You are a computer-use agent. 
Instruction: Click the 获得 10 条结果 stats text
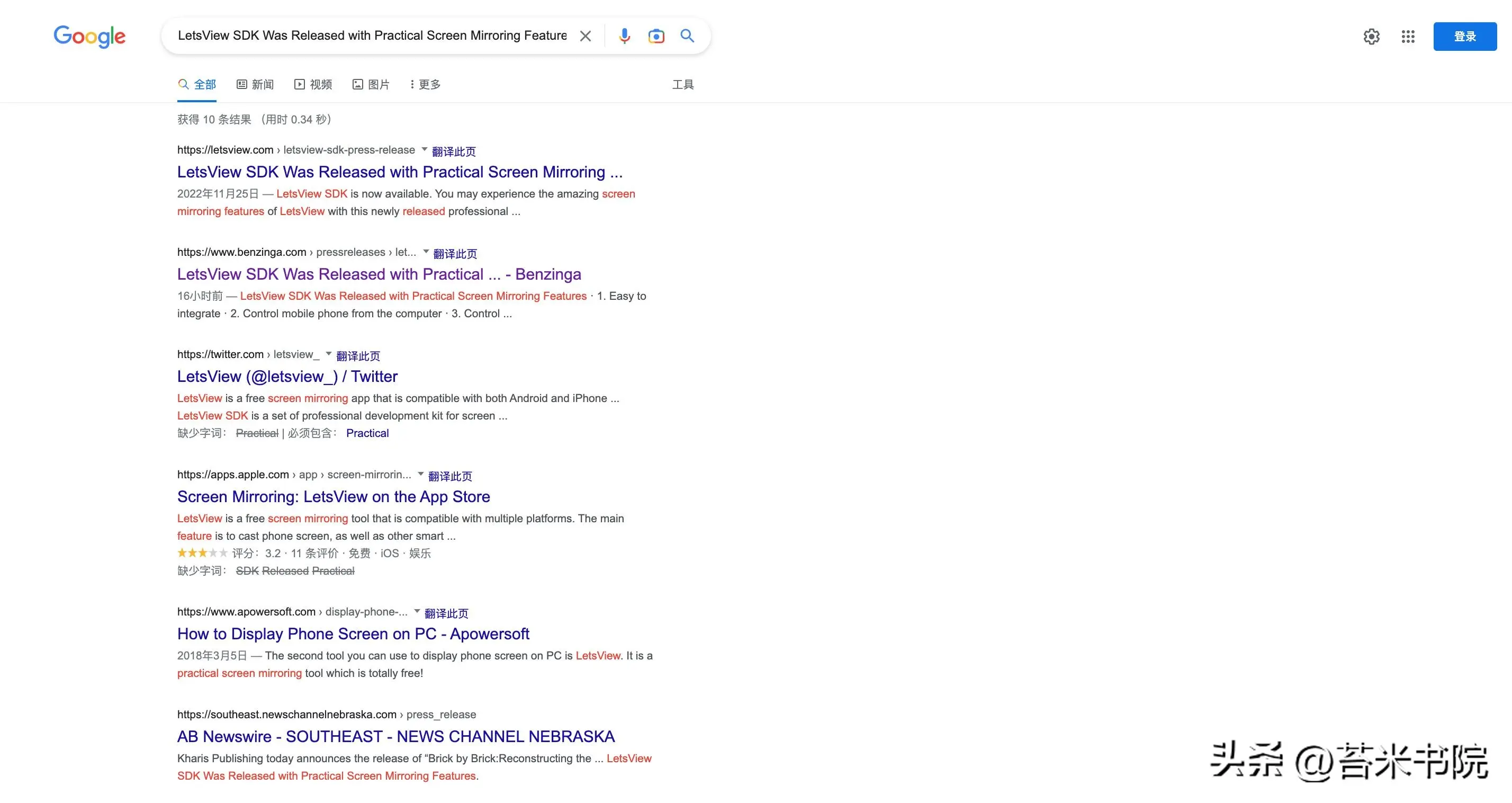[x=255, y=120]
